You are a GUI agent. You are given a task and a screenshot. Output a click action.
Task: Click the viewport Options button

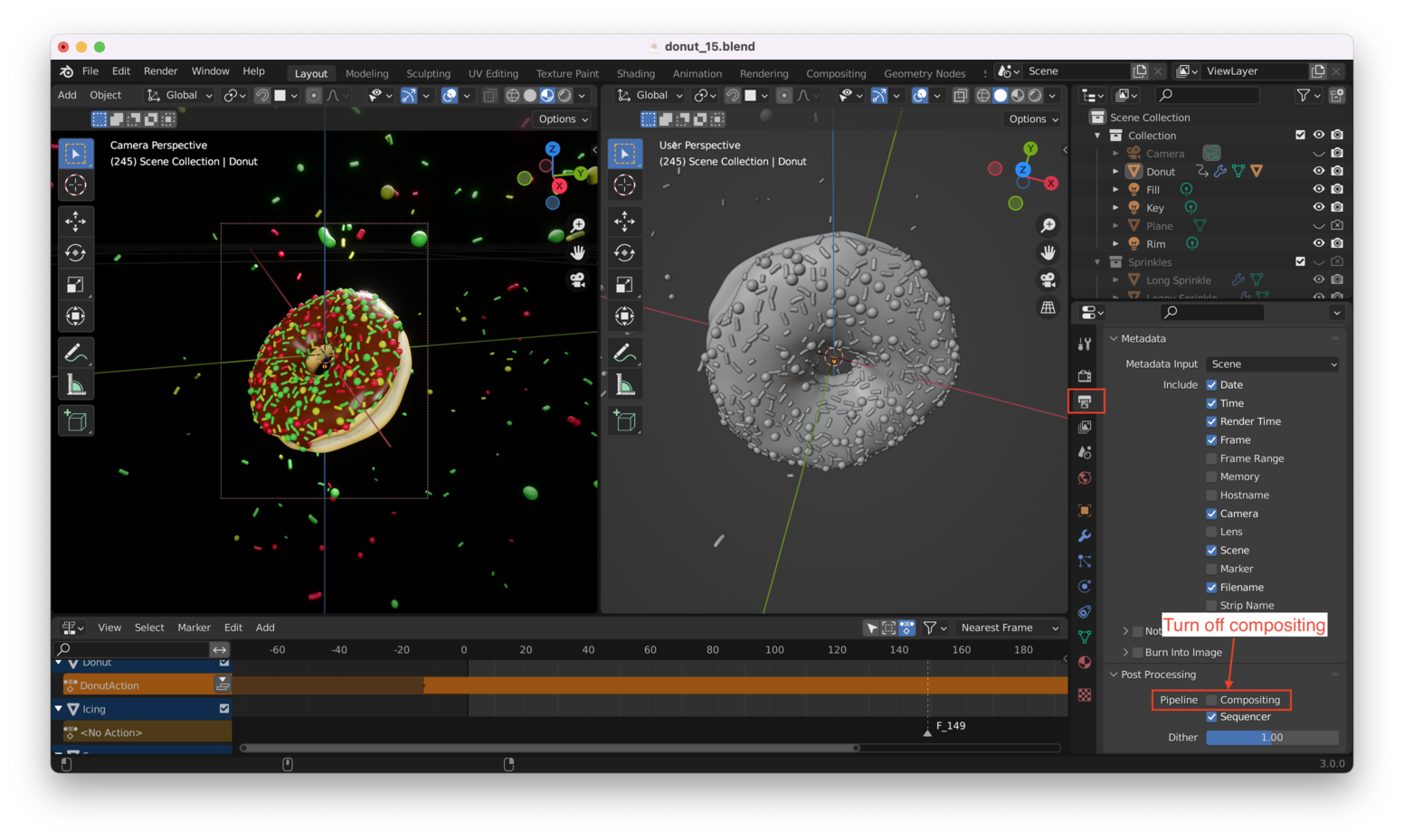tap(562, 118)
